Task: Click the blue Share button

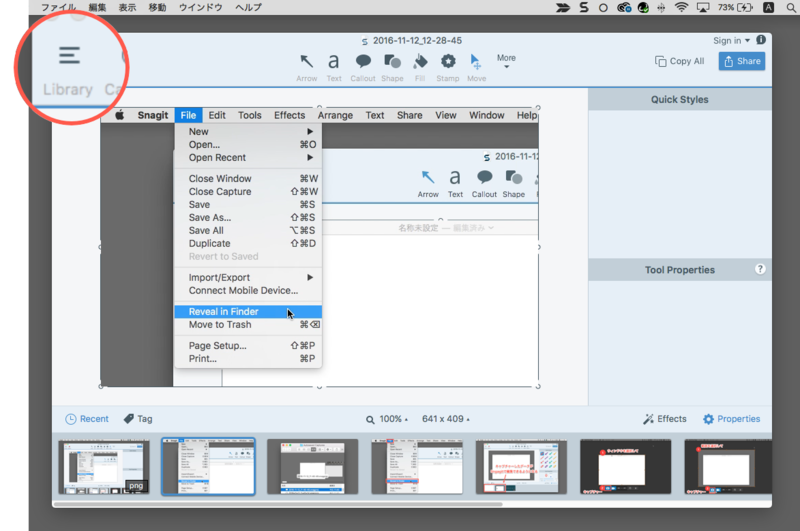Action: pos(742,61)
